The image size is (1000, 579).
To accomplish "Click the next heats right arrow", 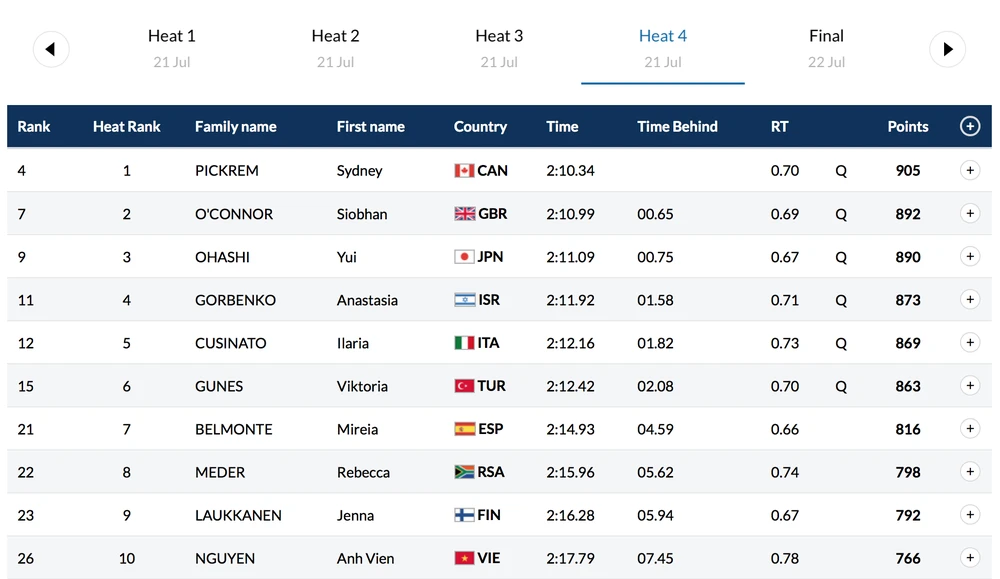I will [x=947, y=49].
